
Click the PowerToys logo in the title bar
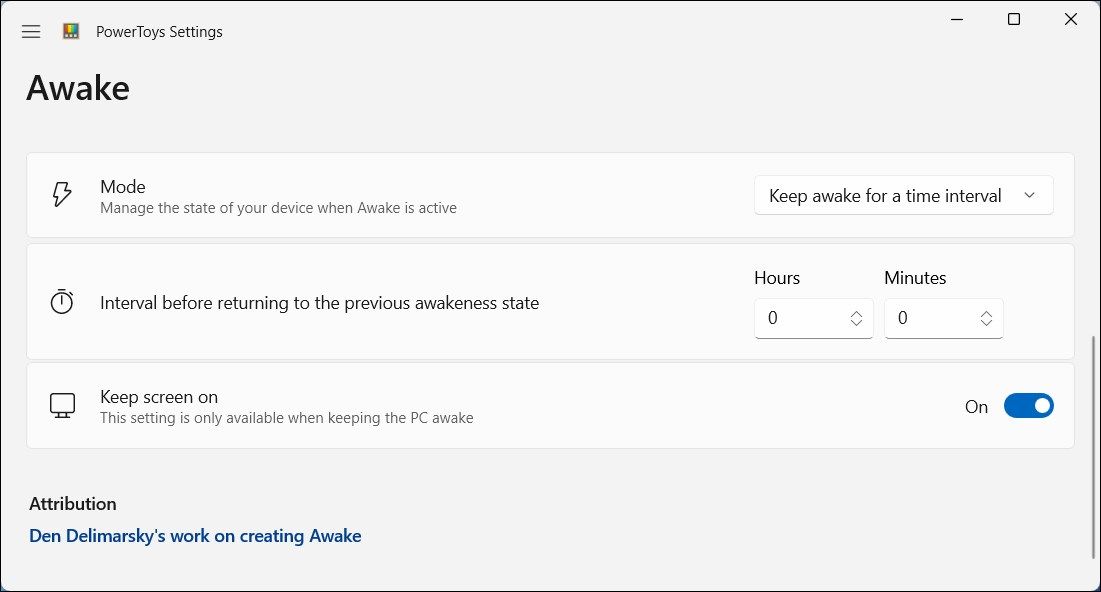(70, 31)
